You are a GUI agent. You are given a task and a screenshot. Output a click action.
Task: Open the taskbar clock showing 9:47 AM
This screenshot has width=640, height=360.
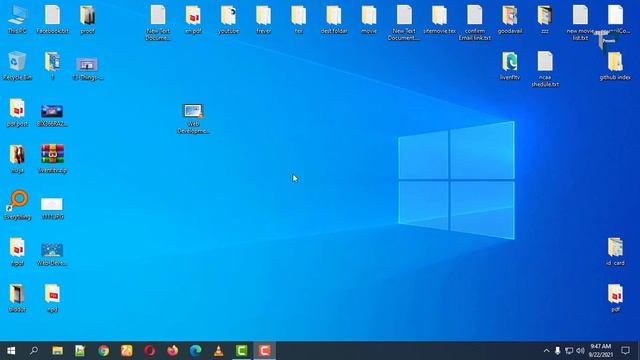600,351
